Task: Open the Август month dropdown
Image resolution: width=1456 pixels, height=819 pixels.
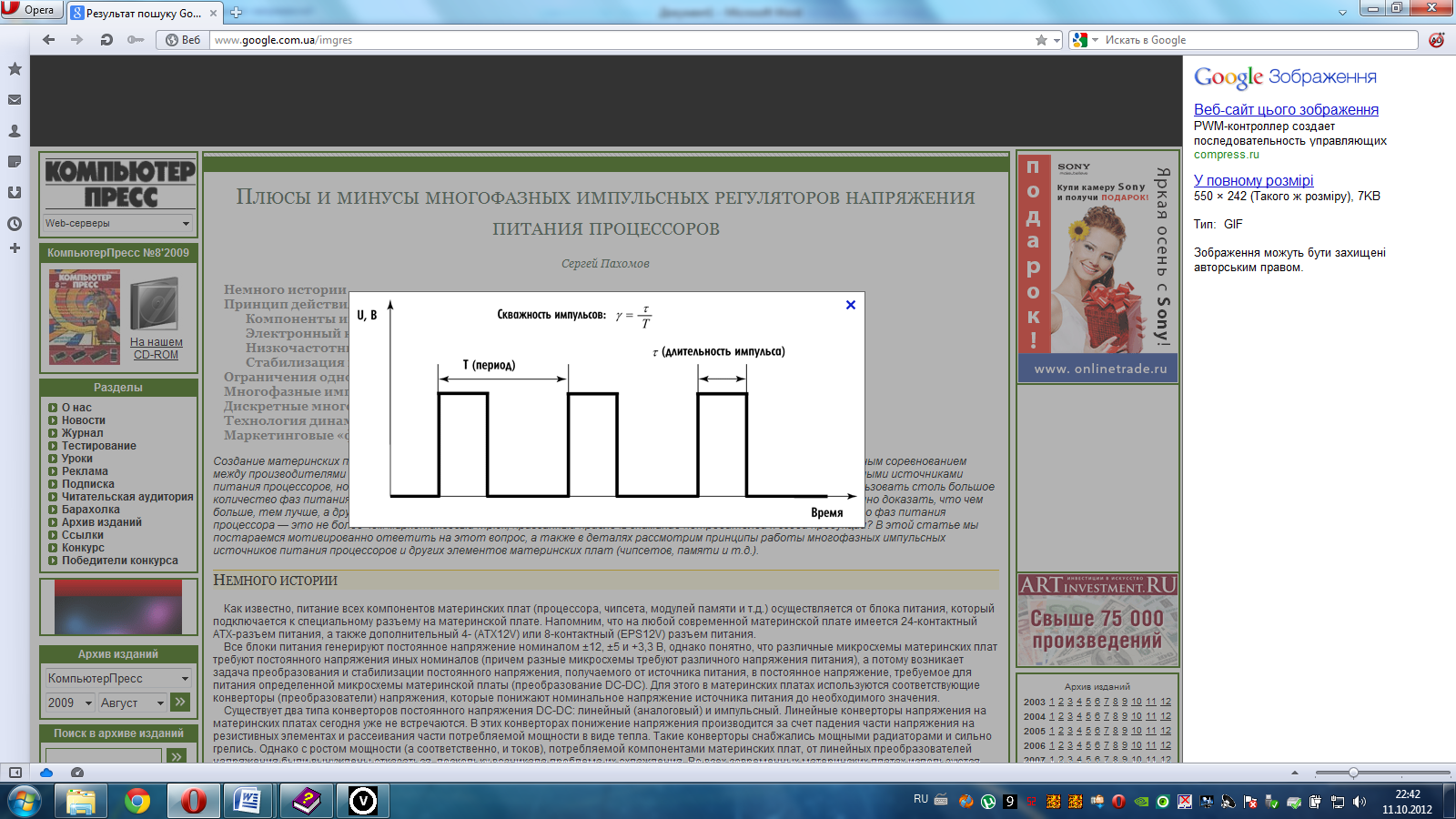Action: tap(133, 703)
